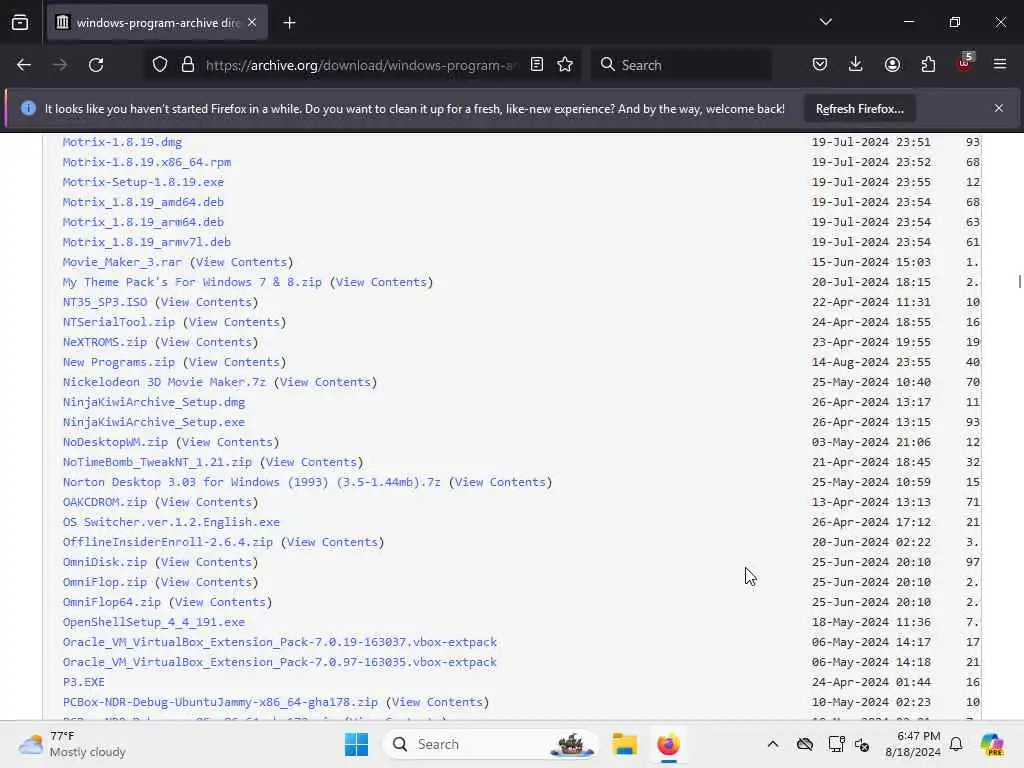
Task: Open OneDrive tray icon
Action: tap(805, 744)
